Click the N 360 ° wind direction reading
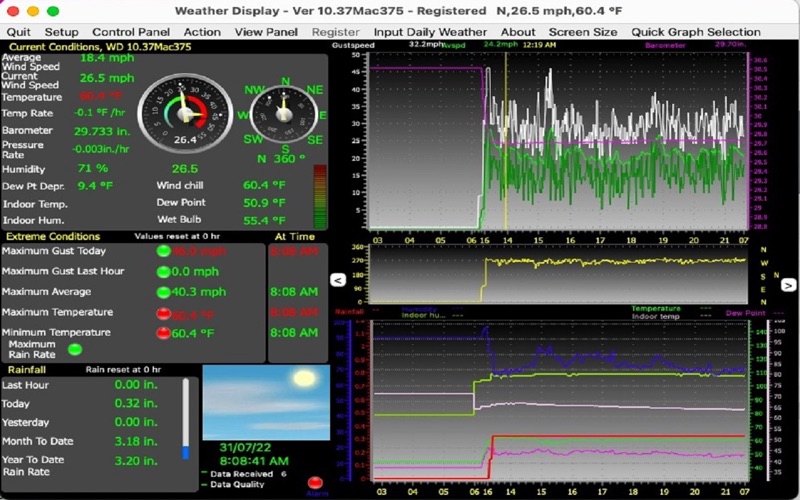The height and width of the screenshot is (500, 800). (281, 159)
